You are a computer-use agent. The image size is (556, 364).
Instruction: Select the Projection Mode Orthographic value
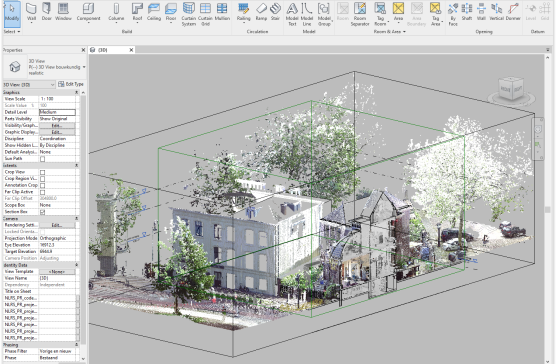pos(57,239)
